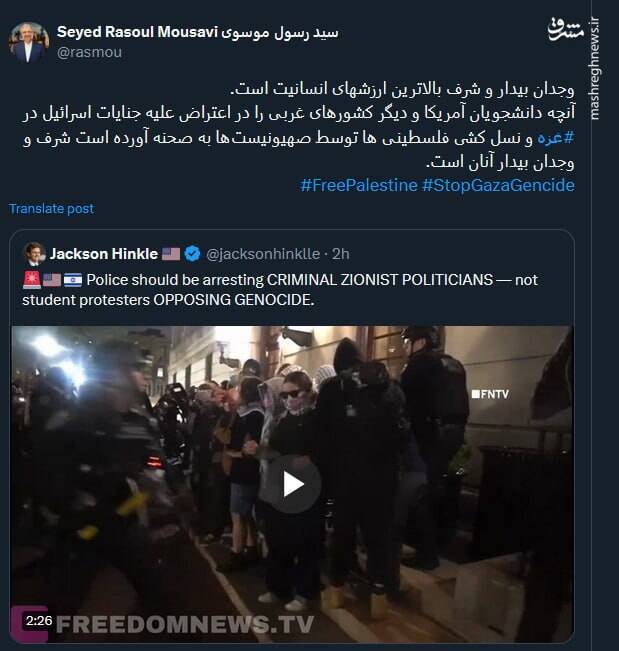Open the #StopGazaGencide hashtag
Screen dimensions: 619x651
pyautogui.click(x=498, y=185)
